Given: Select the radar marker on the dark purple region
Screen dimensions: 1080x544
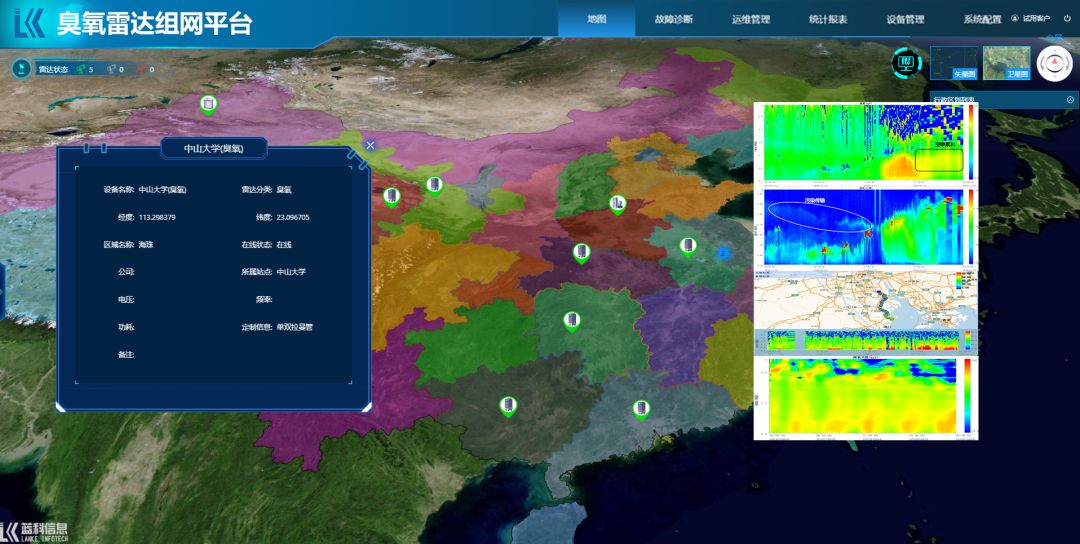Looking at the screenshot, I should 582,252.
